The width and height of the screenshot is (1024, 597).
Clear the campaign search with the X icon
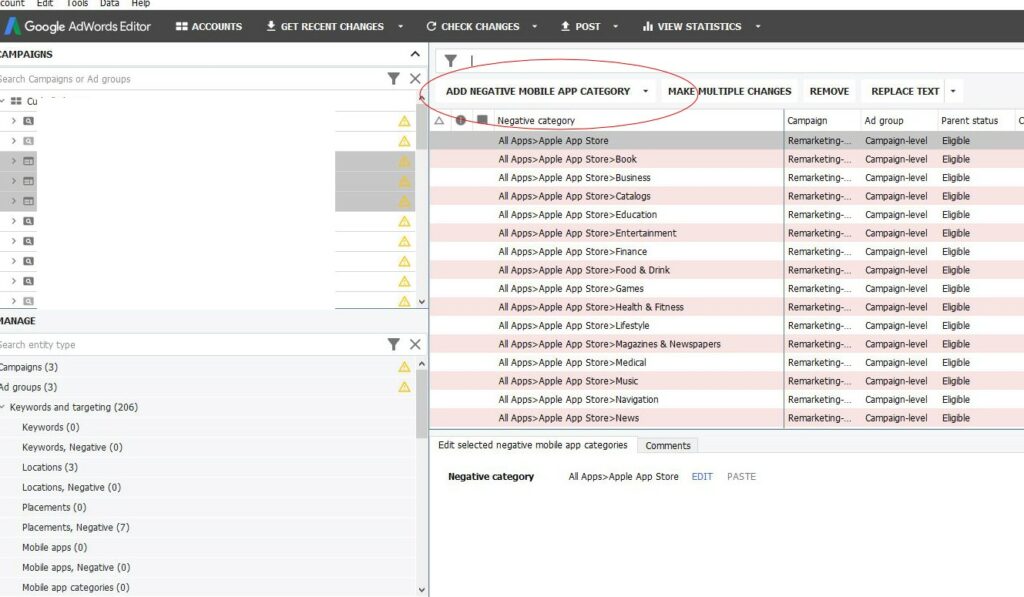point(415,79)
